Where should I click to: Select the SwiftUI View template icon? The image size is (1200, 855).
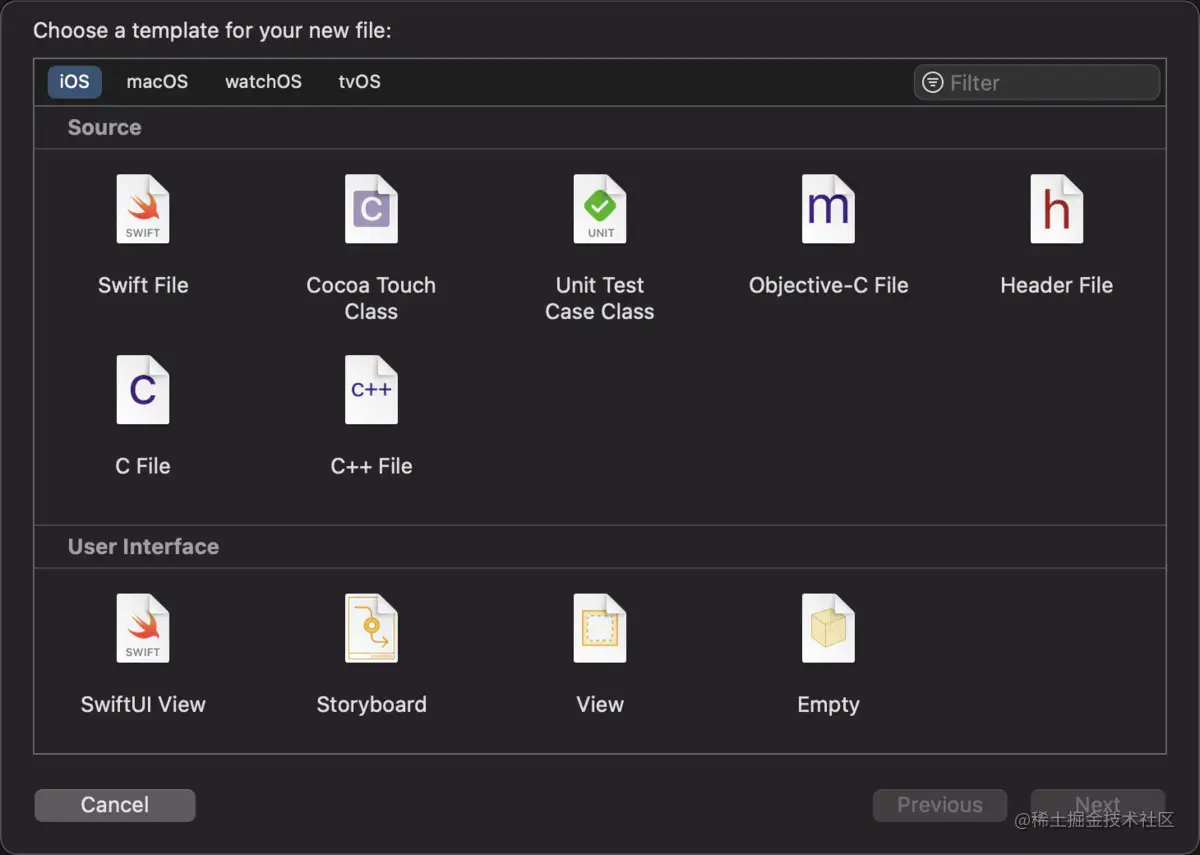click(143, 628)
